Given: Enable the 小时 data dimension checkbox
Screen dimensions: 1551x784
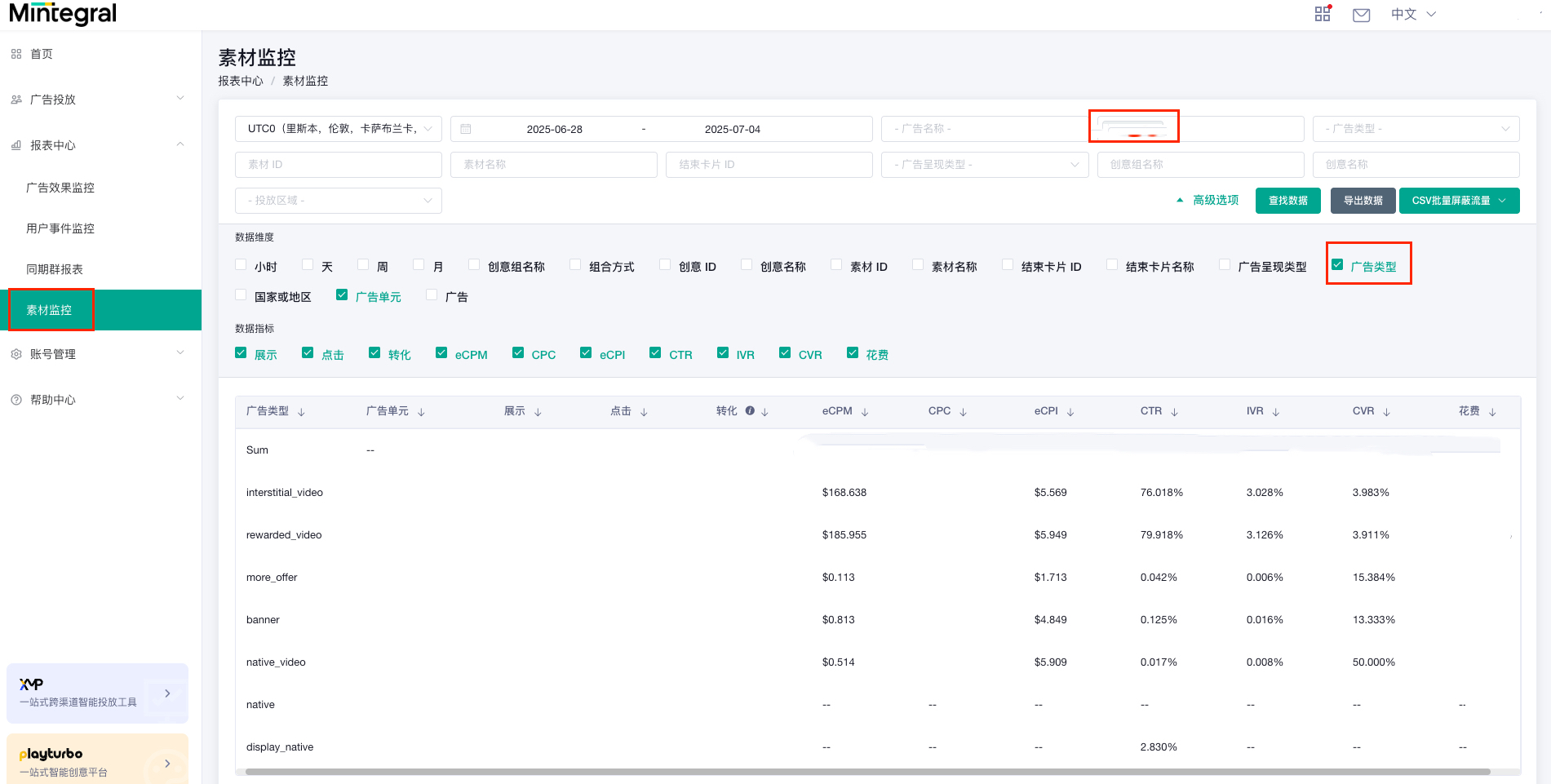Looking at the screenshot, I should click(x=241, y=264).
